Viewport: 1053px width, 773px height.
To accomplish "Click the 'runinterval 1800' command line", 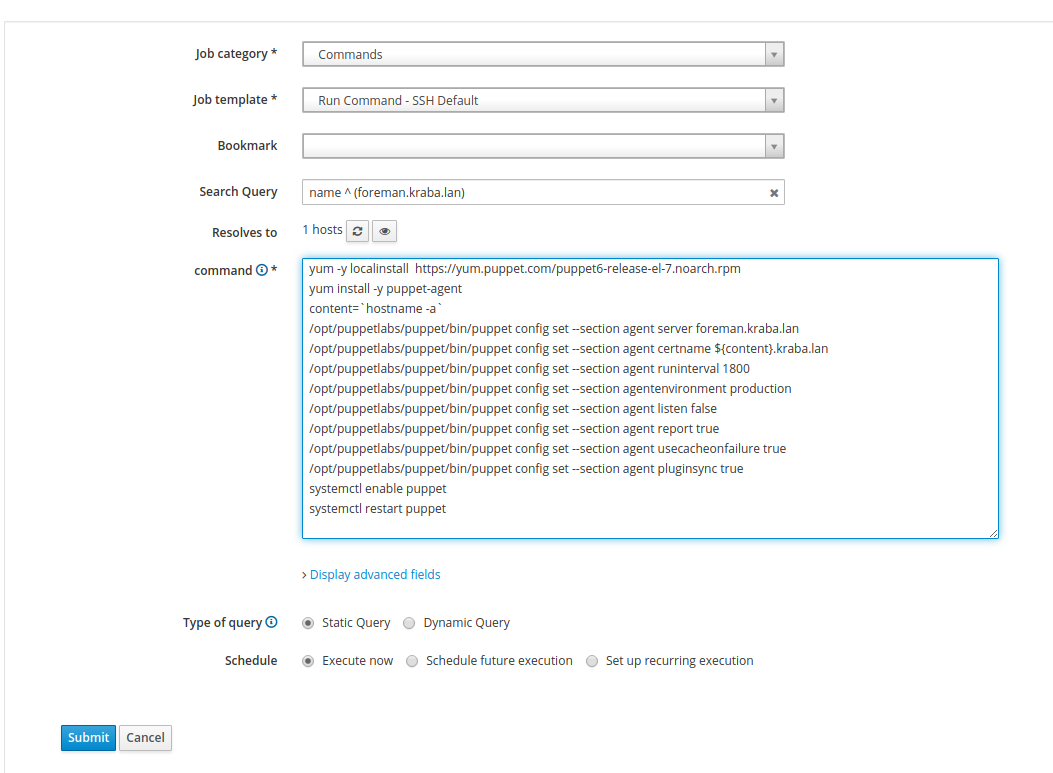I will click(x=529, y=369).
